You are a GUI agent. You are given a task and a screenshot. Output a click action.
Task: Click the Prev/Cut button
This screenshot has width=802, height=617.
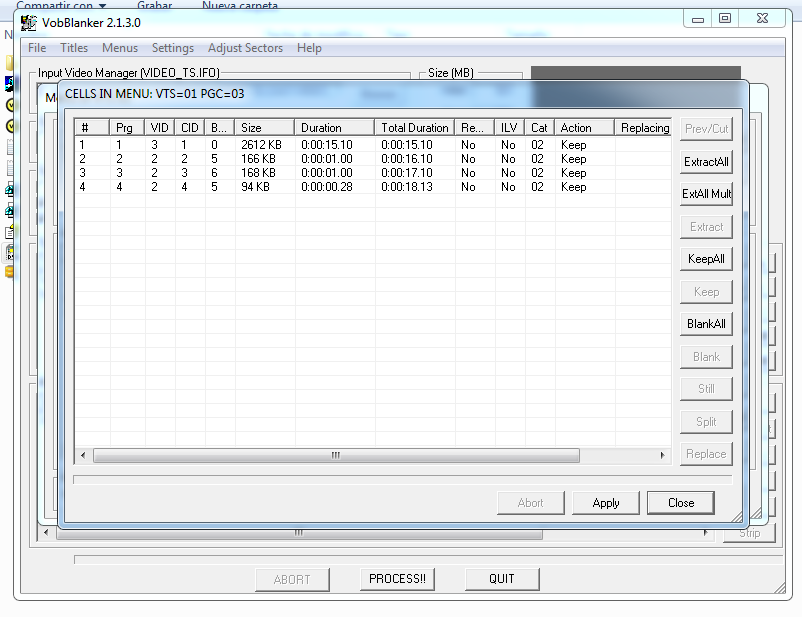click(706, 129)
